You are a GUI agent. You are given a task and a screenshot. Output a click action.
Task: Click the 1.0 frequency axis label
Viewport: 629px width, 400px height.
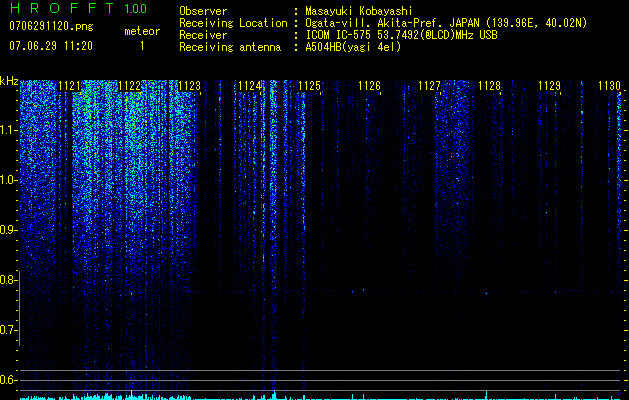click(9, 180)
